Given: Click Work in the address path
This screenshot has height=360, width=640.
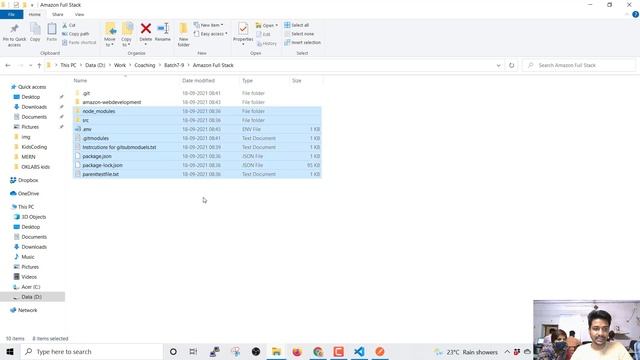Looking at the screenshot, I should pos(120,65).
